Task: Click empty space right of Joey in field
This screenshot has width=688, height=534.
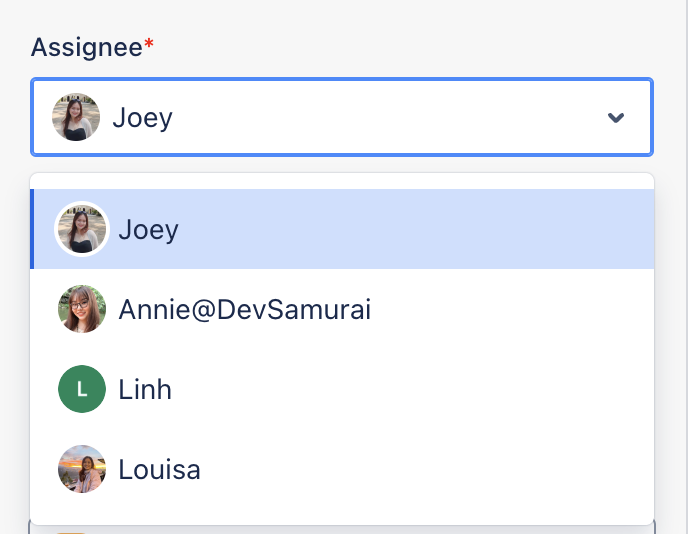Action: coord(386,117)
